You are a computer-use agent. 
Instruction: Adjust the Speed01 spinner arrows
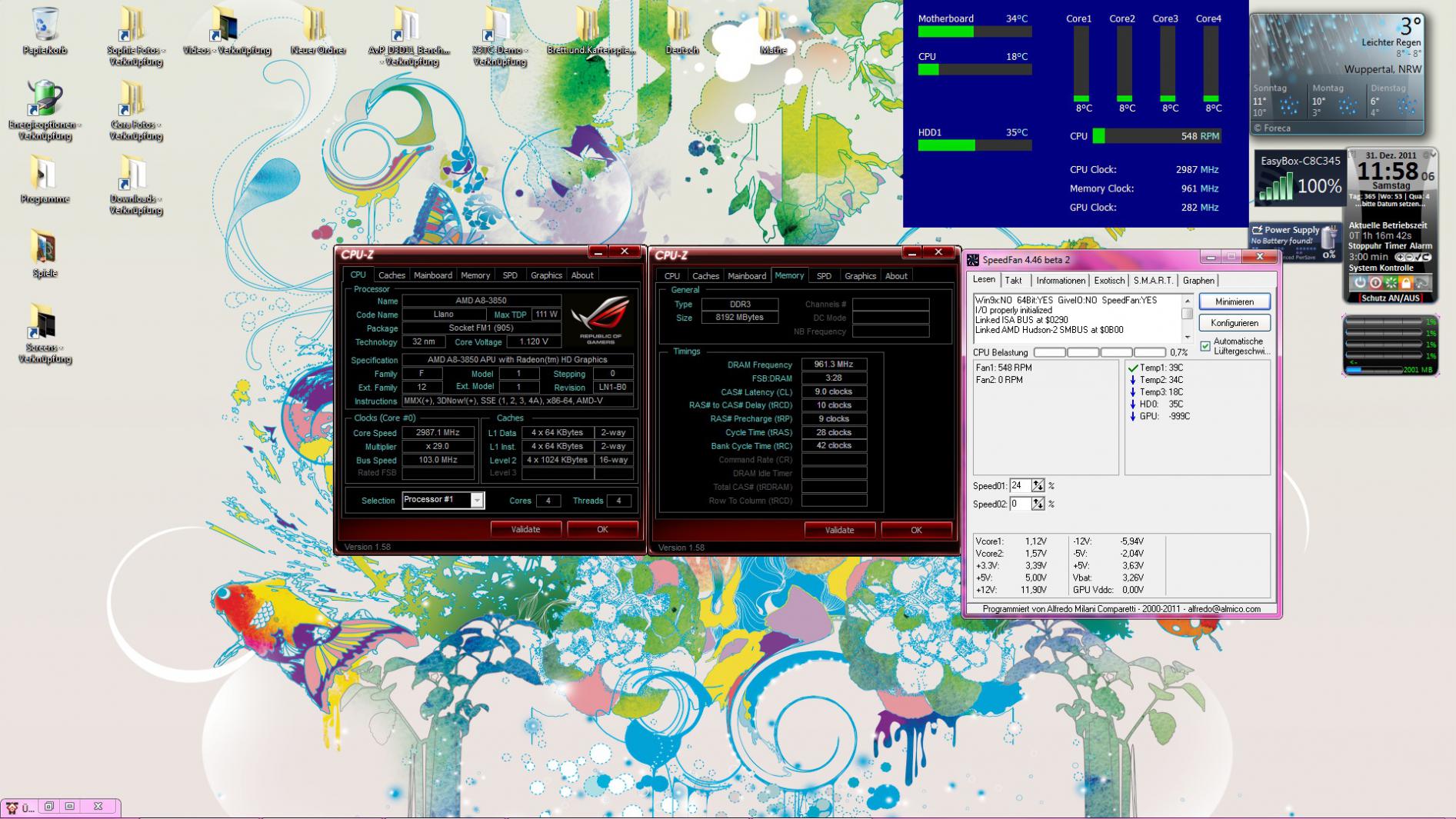point(1038,485)
